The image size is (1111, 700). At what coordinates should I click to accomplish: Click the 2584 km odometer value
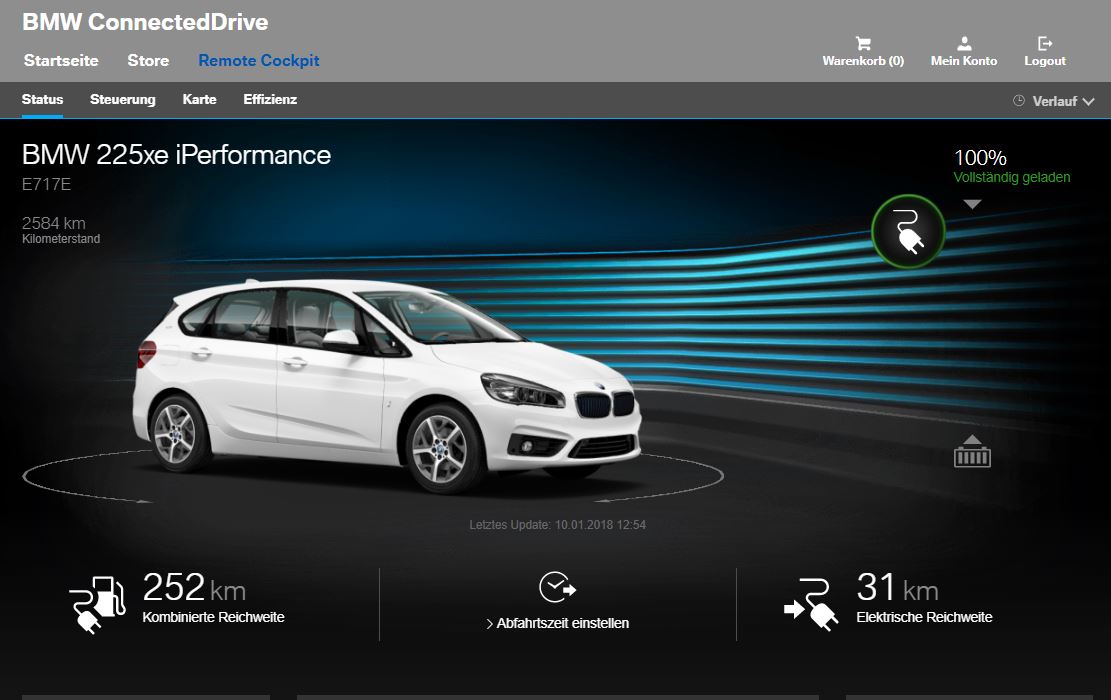click(54, 223)
